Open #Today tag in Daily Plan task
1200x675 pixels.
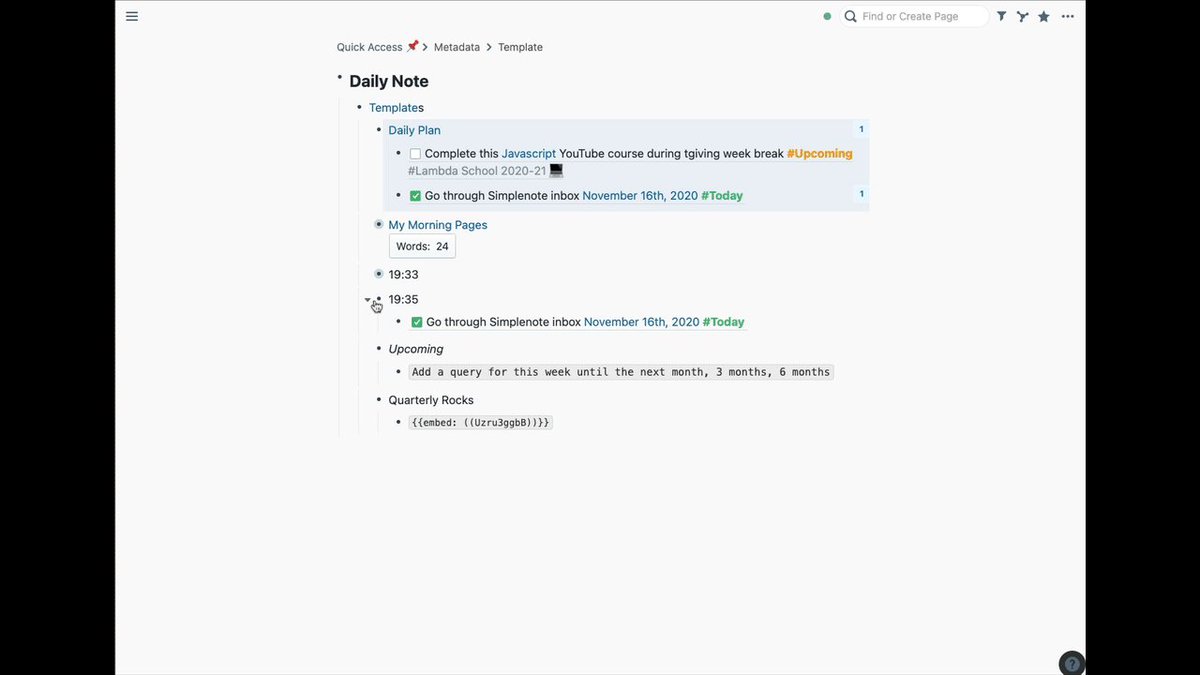[x=722, y=196]
